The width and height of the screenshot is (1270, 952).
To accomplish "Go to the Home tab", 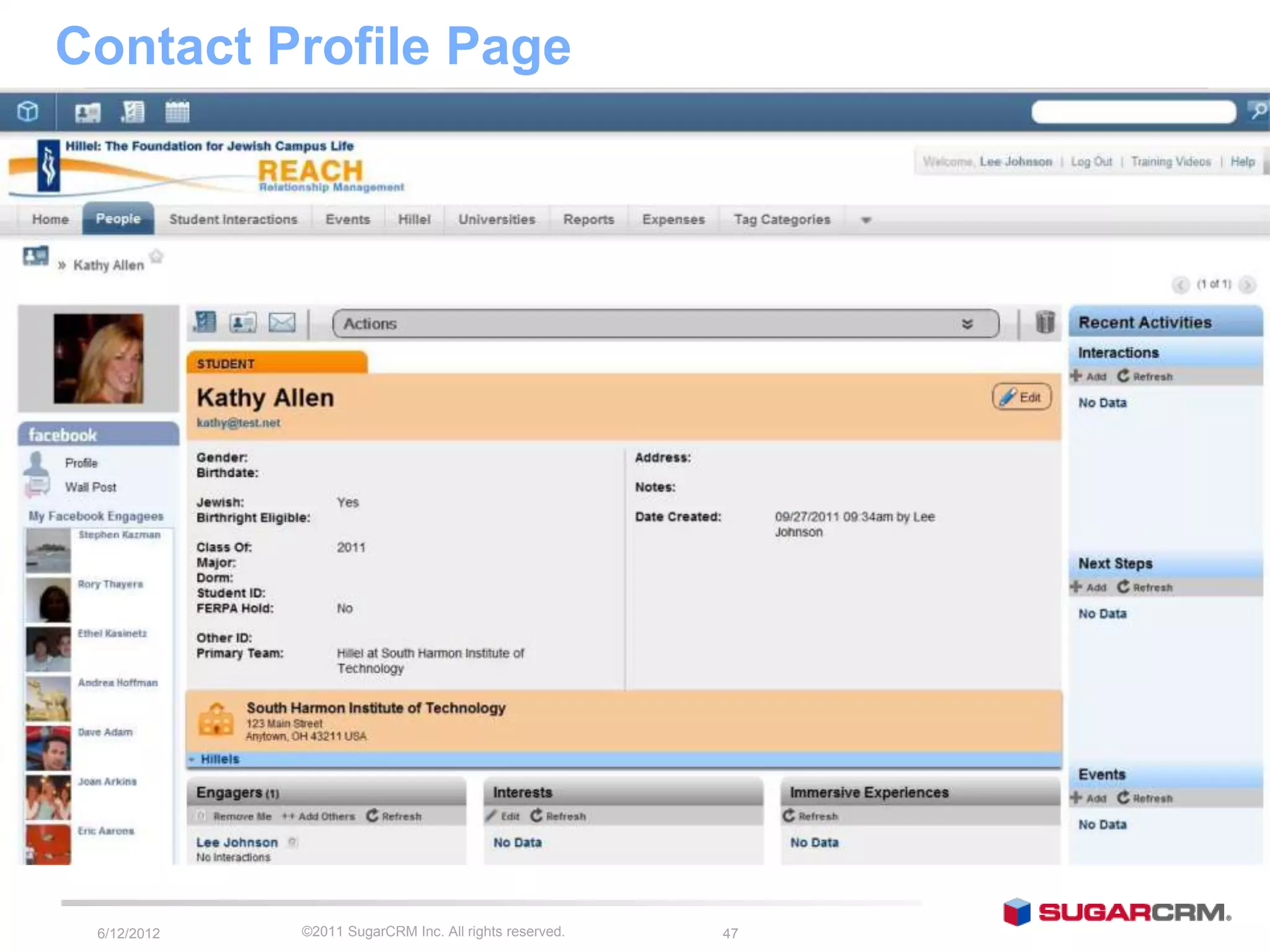I will pyautogui.click(x=50, y=219).
